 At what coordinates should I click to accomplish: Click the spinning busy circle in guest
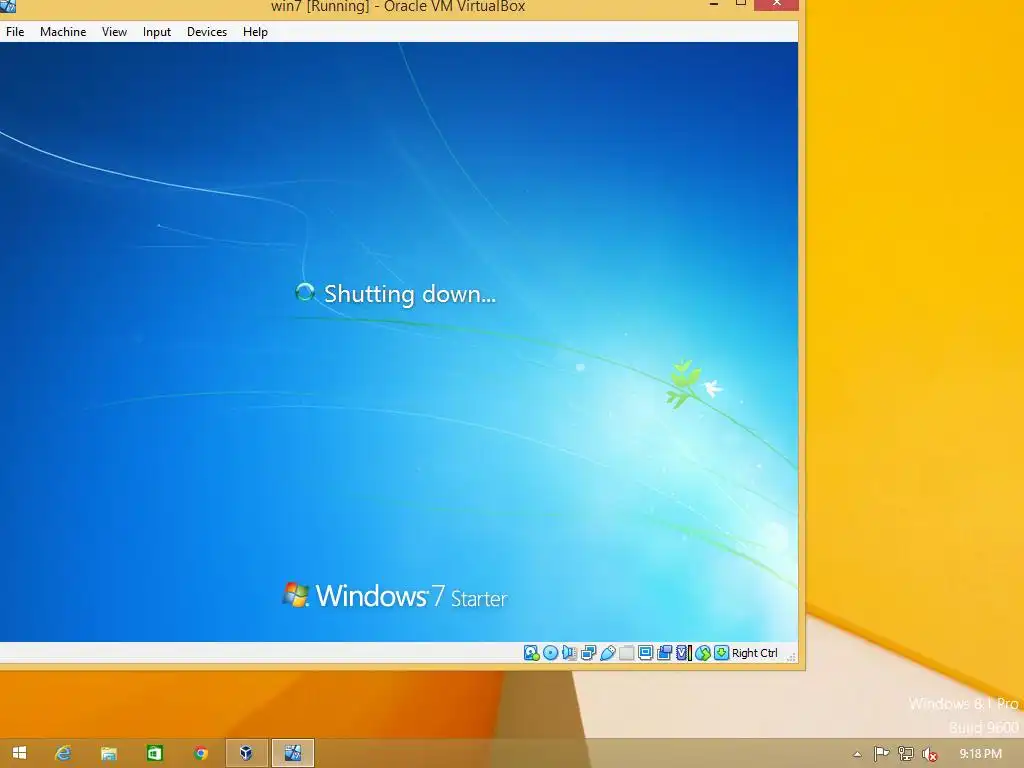(x=304, y=292)
